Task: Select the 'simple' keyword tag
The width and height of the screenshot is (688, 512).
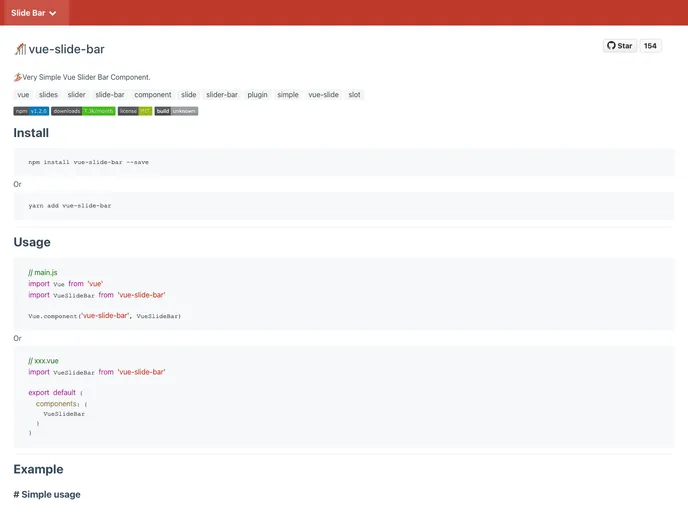Action: 288,95
